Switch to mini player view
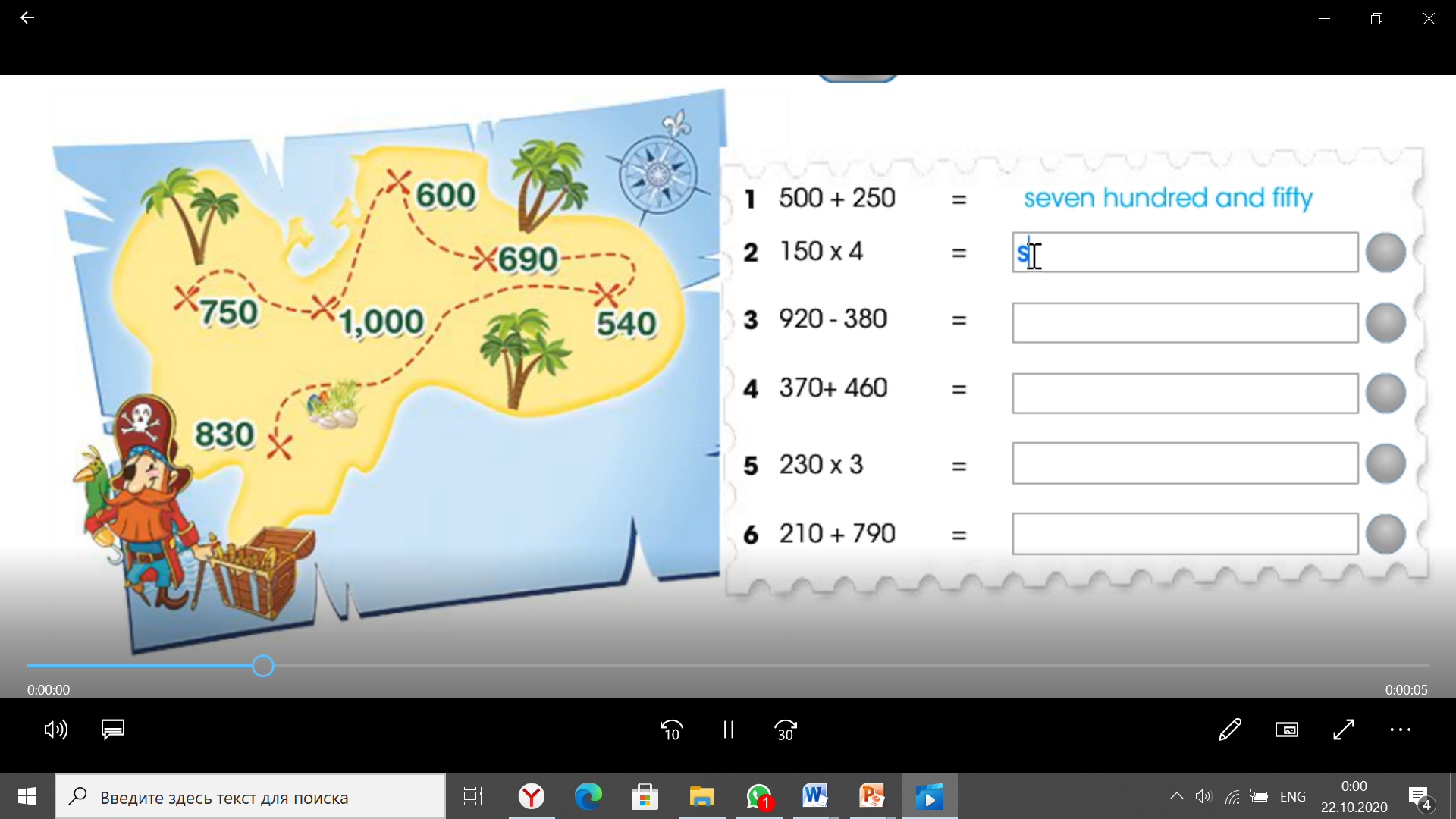Screen dimensions: 1456x819 click(1287, 730)
